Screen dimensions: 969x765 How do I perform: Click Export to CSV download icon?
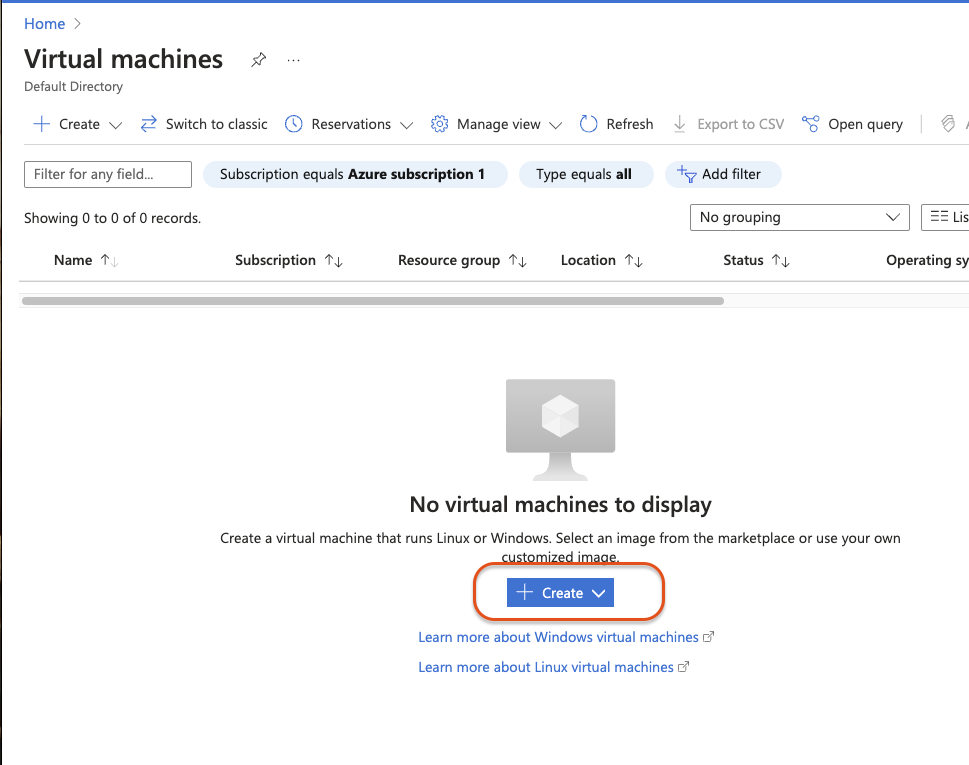(x=679, y=124)
